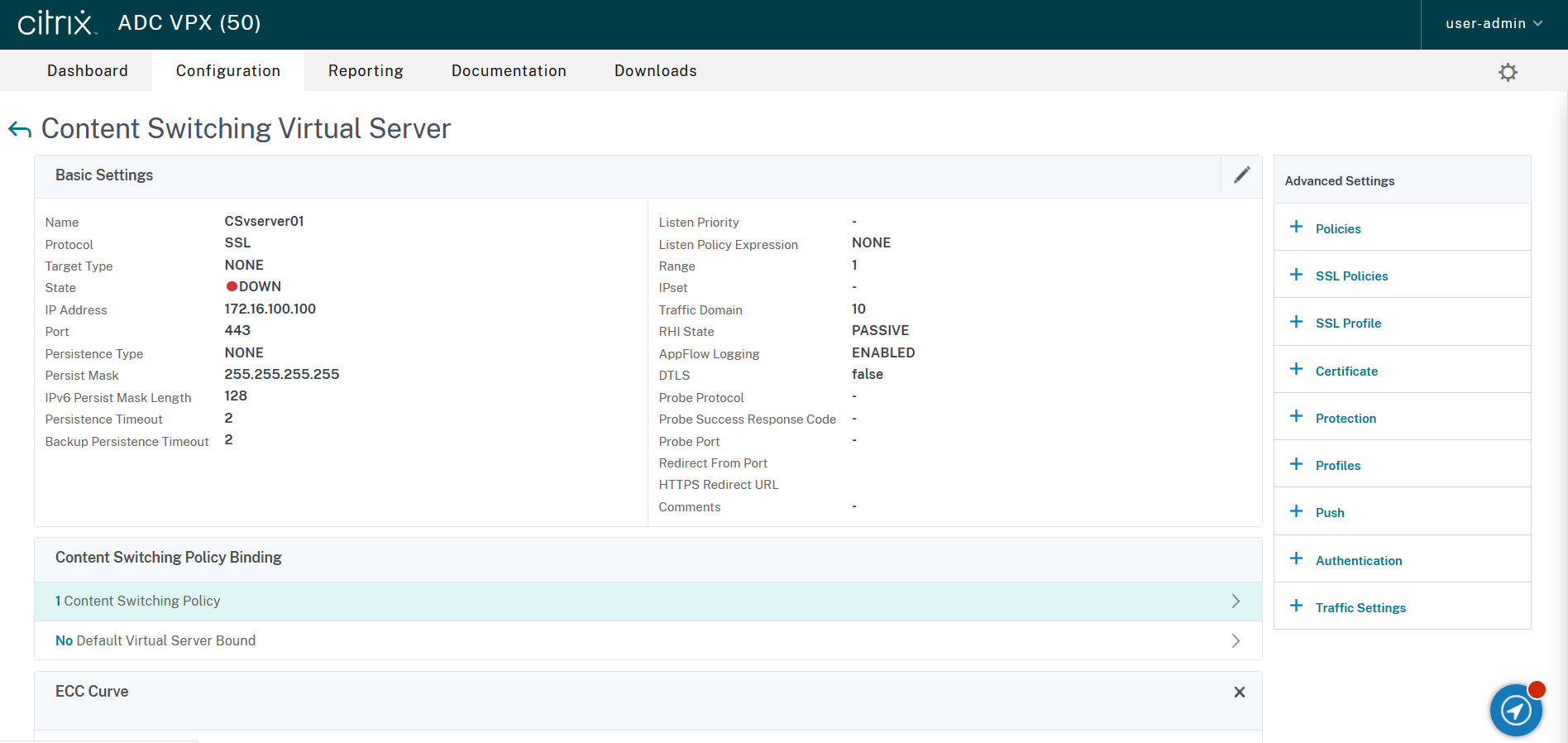The height and width of the screenshot is (743, 1568).
Task: Open the settings gear icon
Action: pos(1508,72)
